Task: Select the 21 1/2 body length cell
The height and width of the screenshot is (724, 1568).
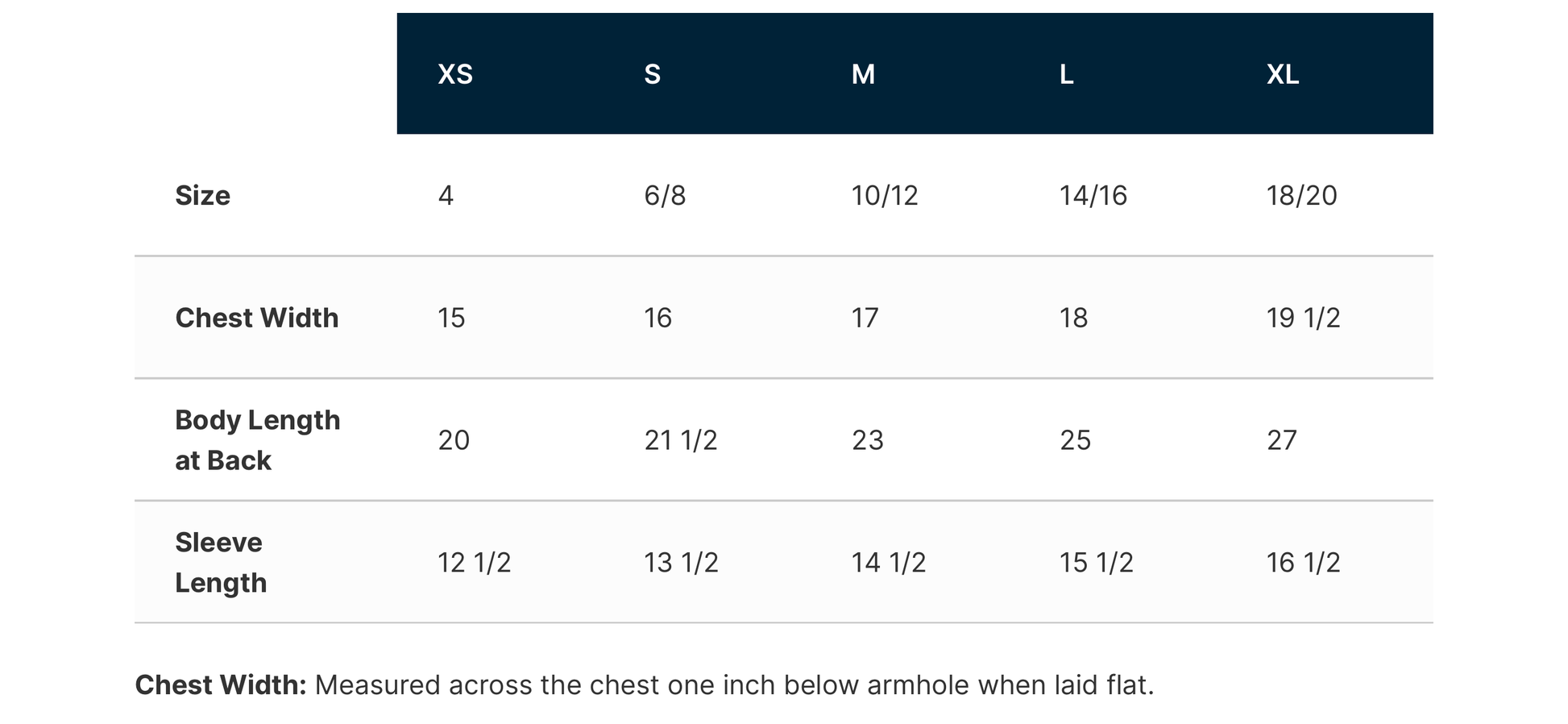Action: [x=681, y=440]
